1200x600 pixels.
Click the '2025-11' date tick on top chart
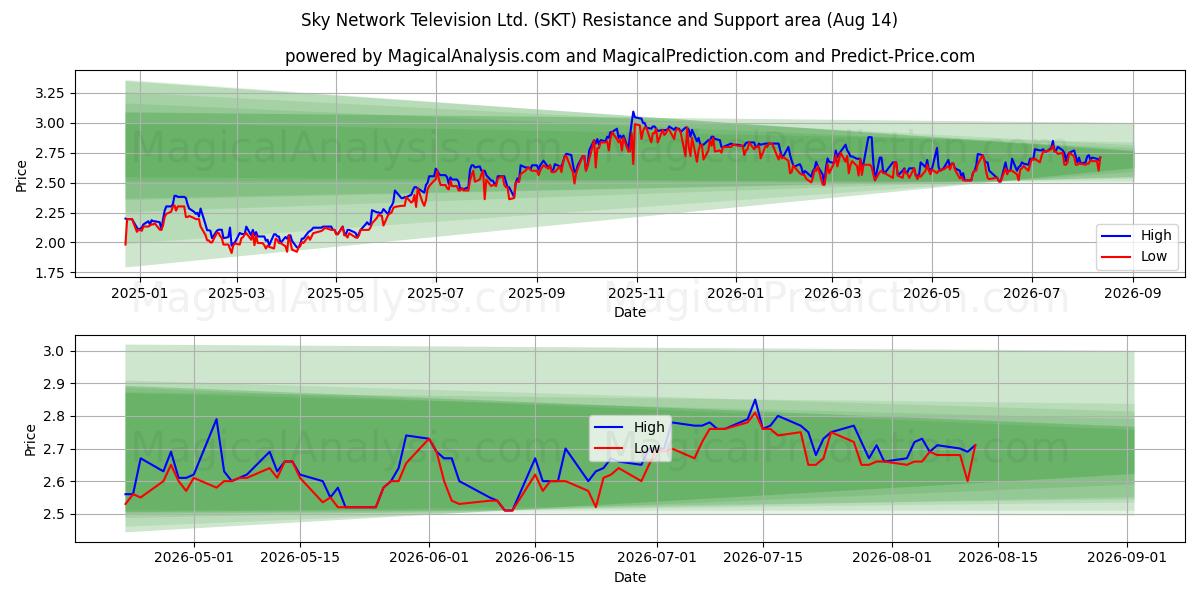637,294
